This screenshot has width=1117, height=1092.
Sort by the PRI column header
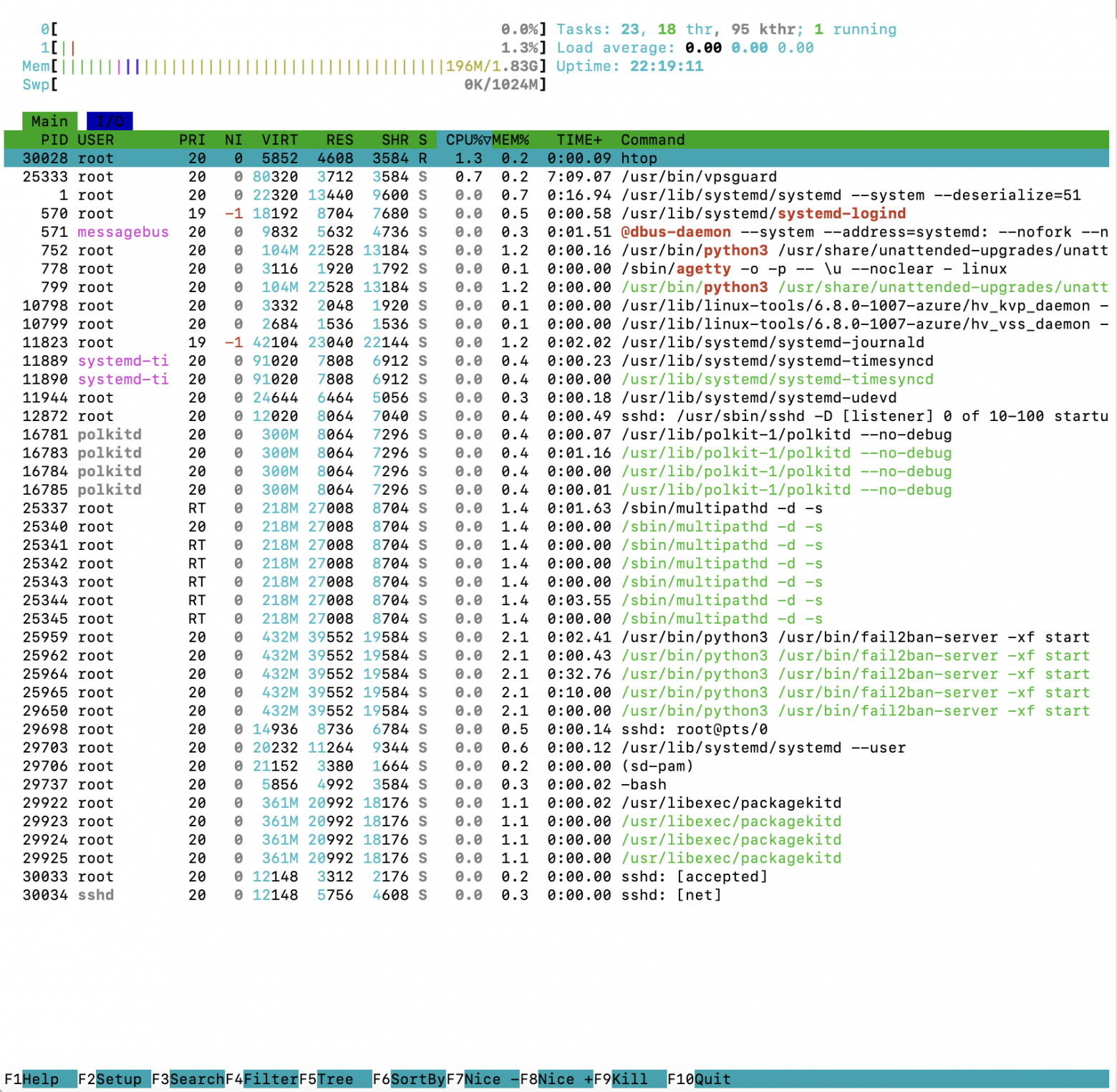coord(192,140)
